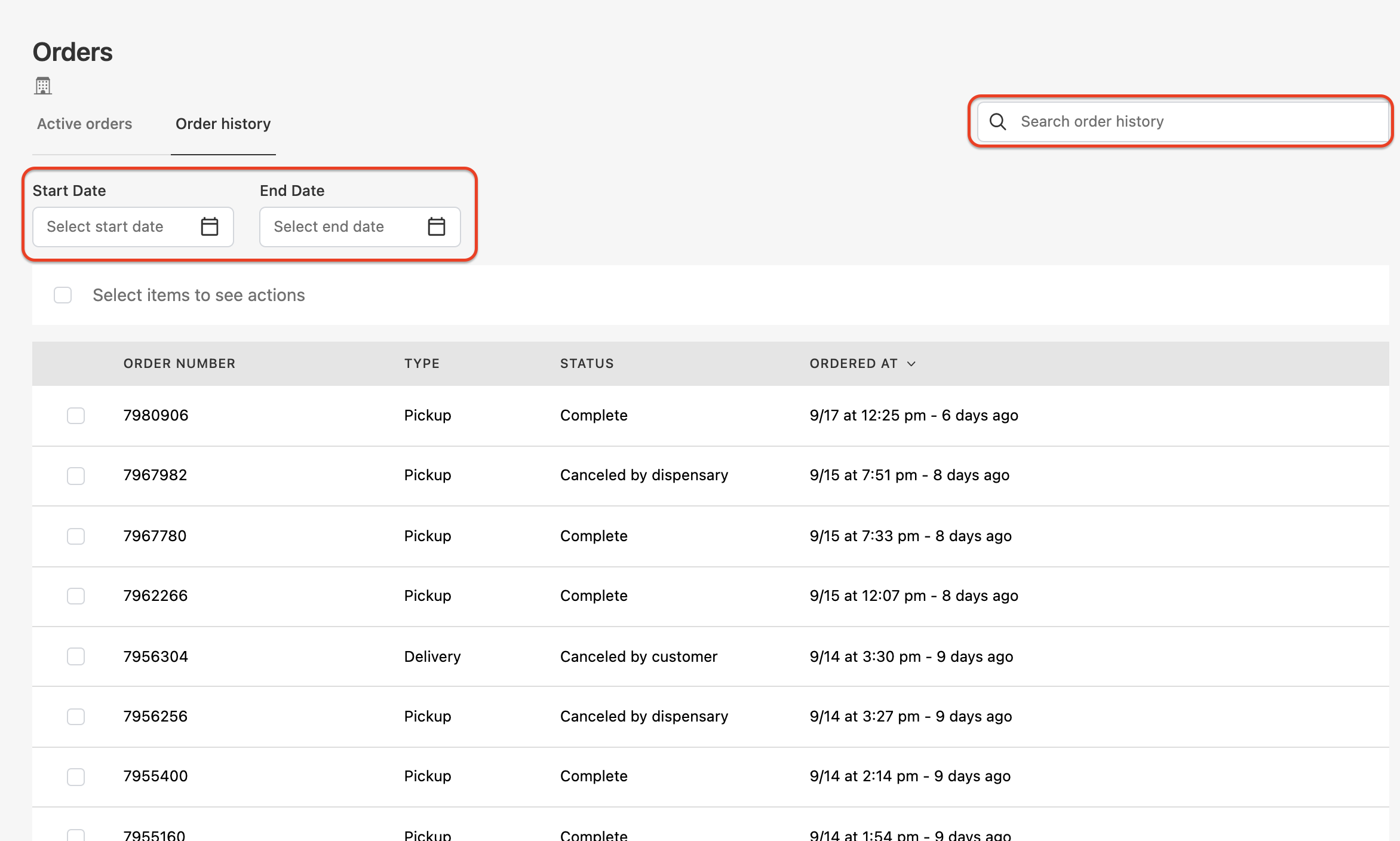The height and width of the screenshot is (841, 1400).
Task: Check the checkbox for order 7956304
Action: pyautogui.click(x=75, y=656)
